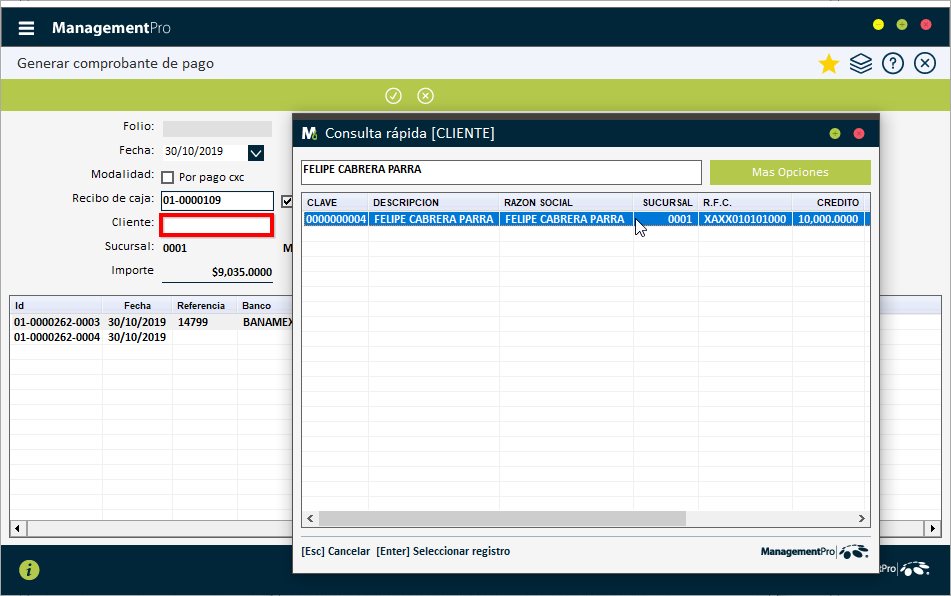
Task: Expand the Fecha date dropdown
Action: 255,153
